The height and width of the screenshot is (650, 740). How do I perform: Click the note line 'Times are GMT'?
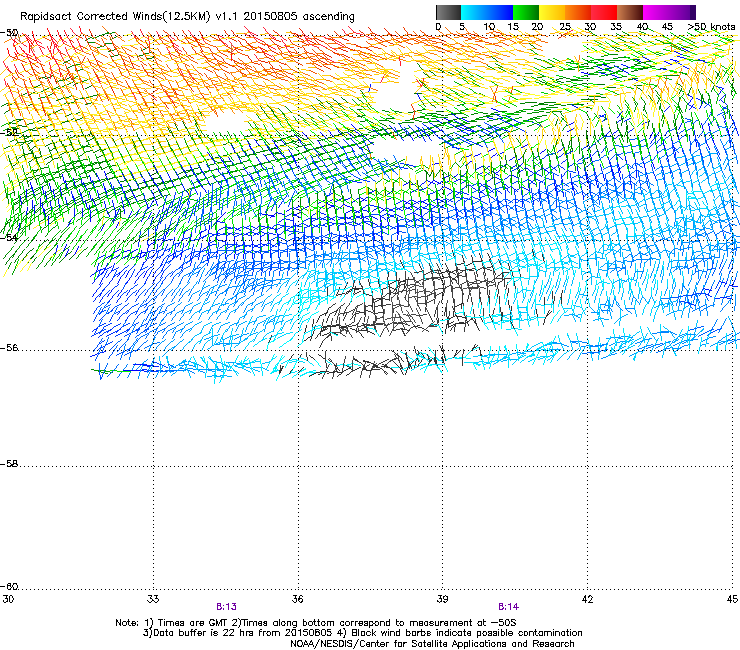(316, 623)
